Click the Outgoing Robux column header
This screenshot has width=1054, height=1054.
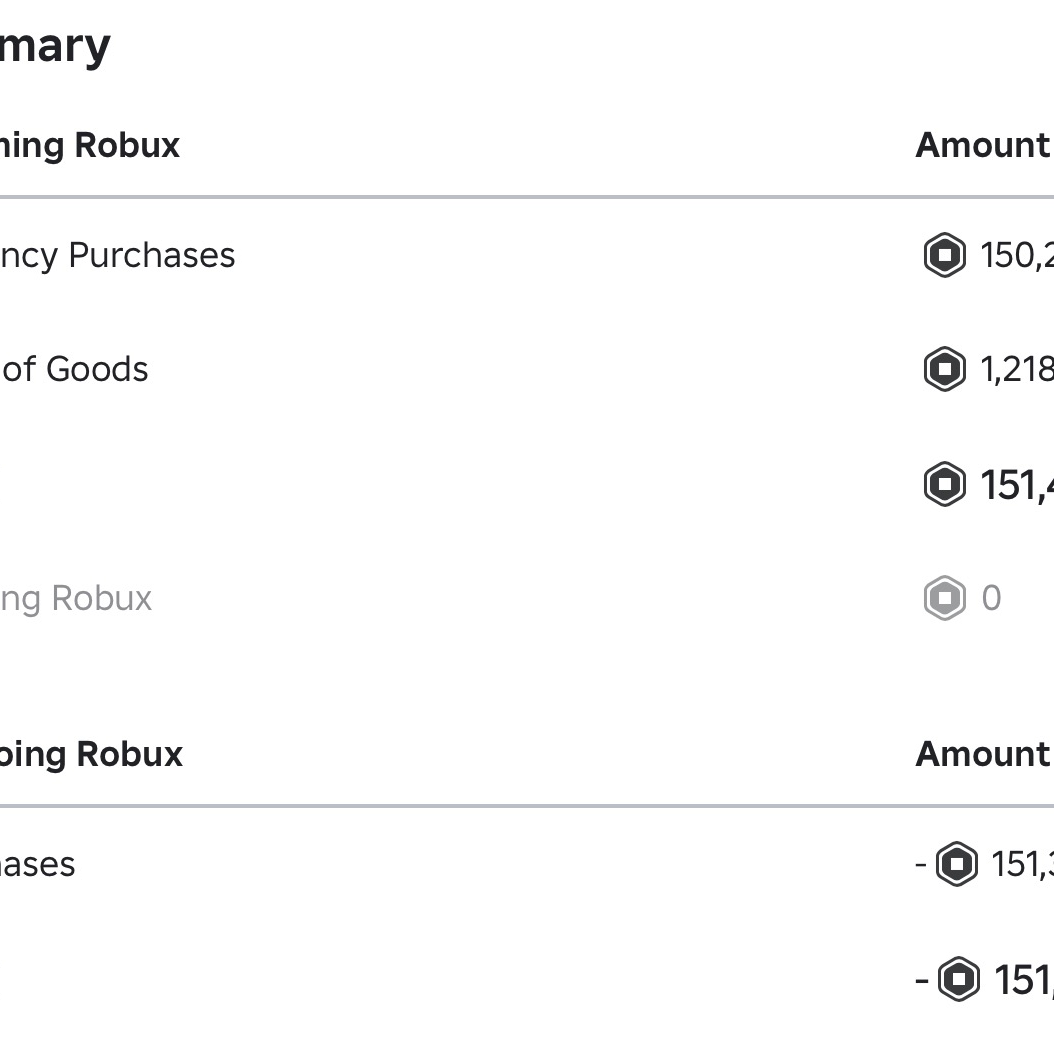point(91,755)
